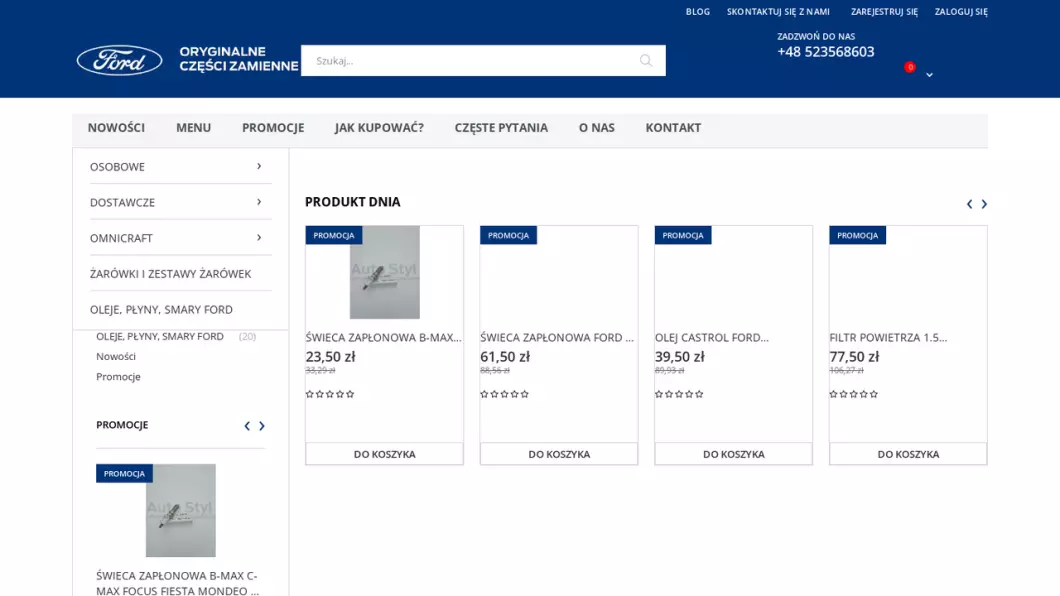
Task: Rate Filtr powietrza stars
Action: coord(854,394)
